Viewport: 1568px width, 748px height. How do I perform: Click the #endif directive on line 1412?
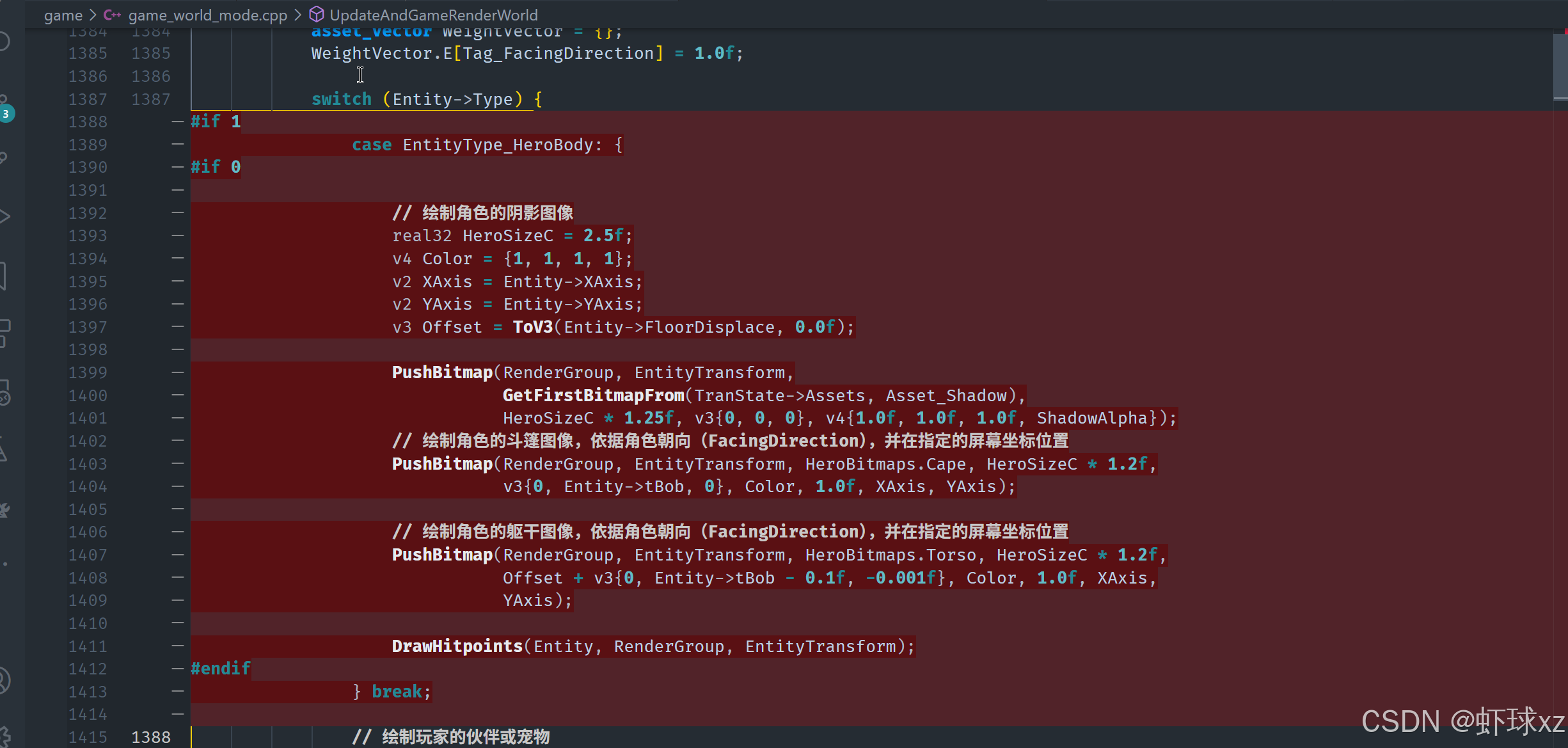click(221, 669)
